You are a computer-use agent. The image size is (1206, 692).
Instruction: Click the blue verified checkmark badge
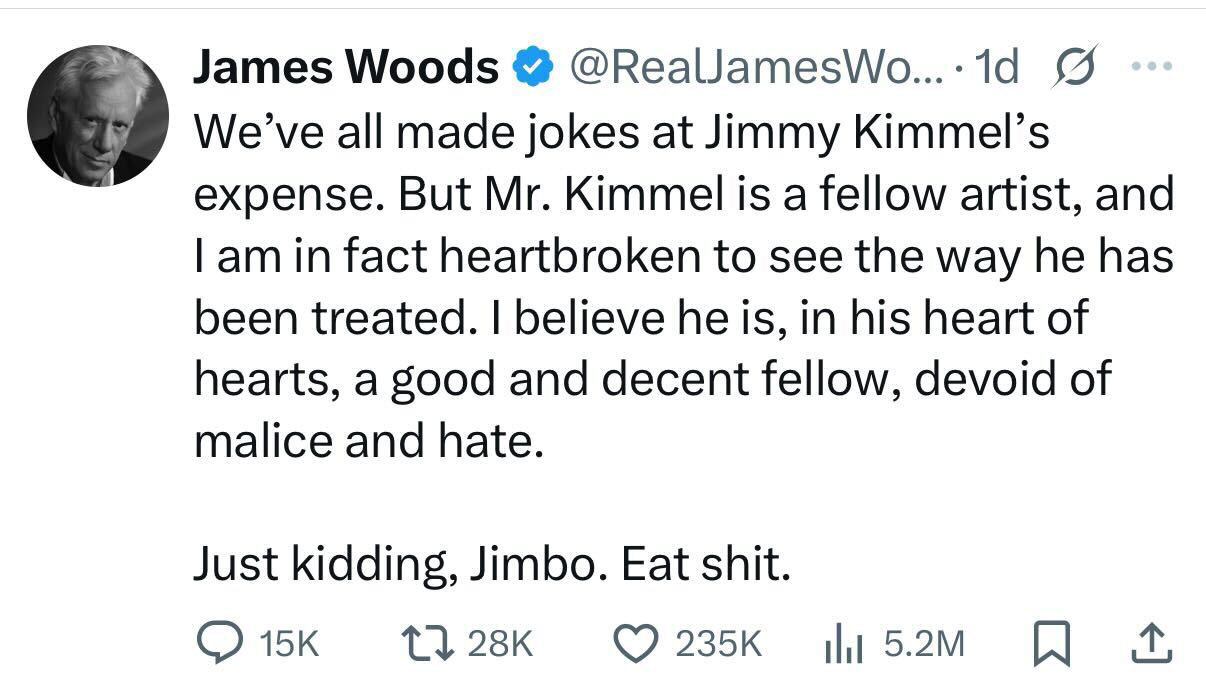coord(531,66)
